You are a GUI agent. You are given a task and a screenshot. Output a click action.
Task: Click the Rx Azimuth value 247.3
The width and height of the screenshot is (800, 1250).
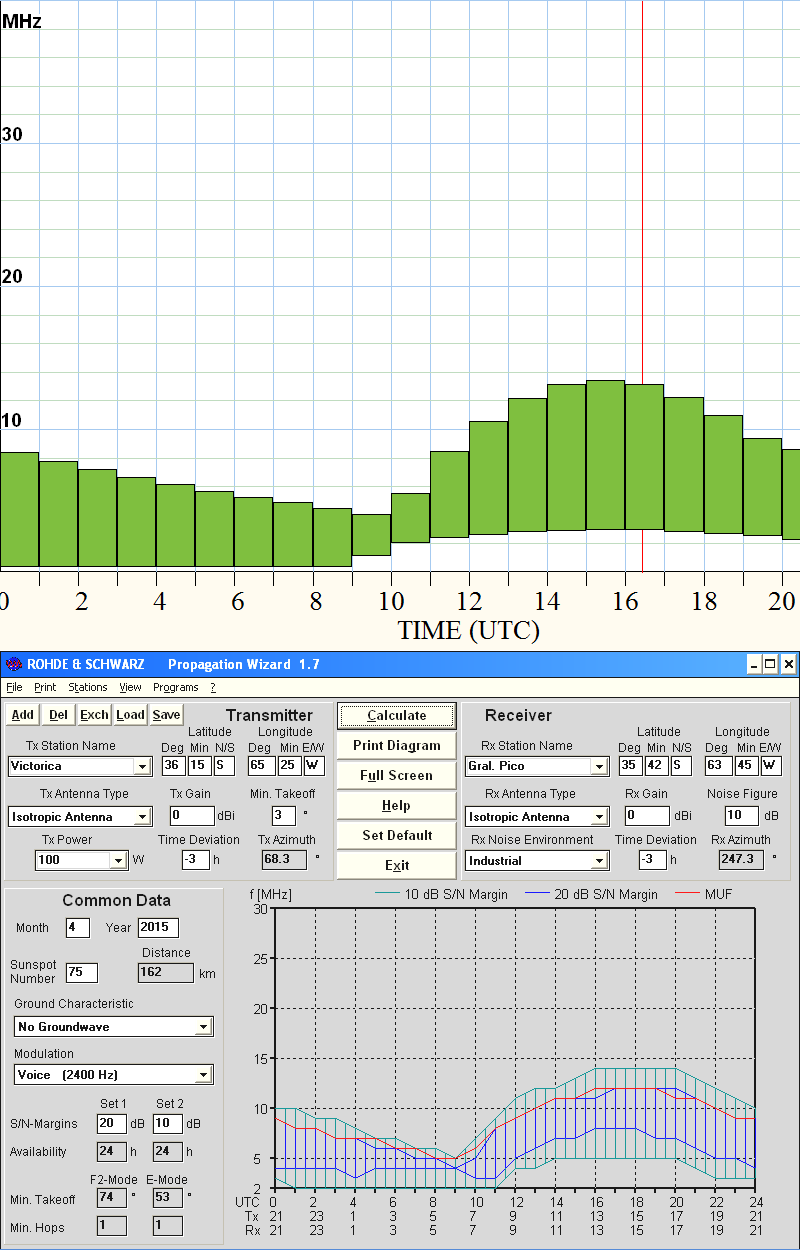tap(742, 859)
